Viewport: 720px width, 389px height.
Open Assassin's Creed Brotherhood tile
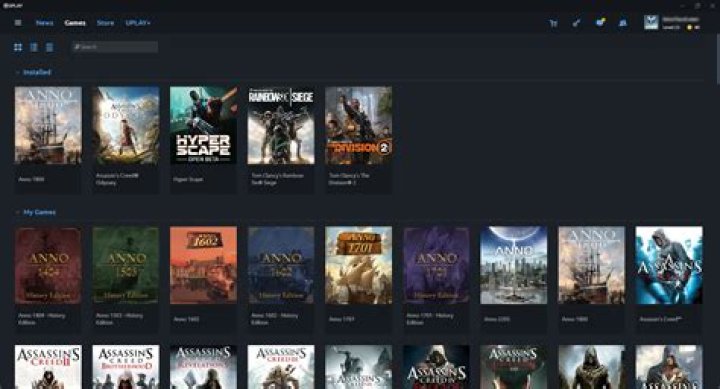click(126, 367)
